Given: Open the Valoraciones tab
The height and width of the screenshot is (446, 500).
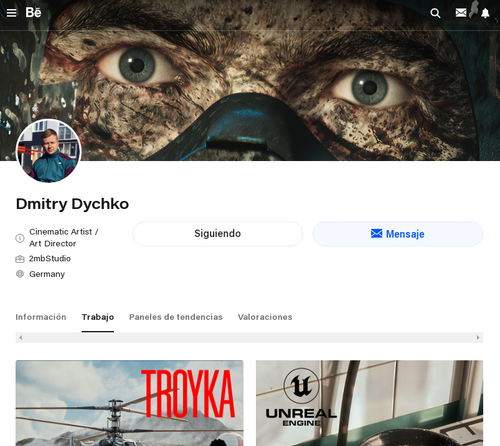Looking at the screenshot, I should 265,317.
